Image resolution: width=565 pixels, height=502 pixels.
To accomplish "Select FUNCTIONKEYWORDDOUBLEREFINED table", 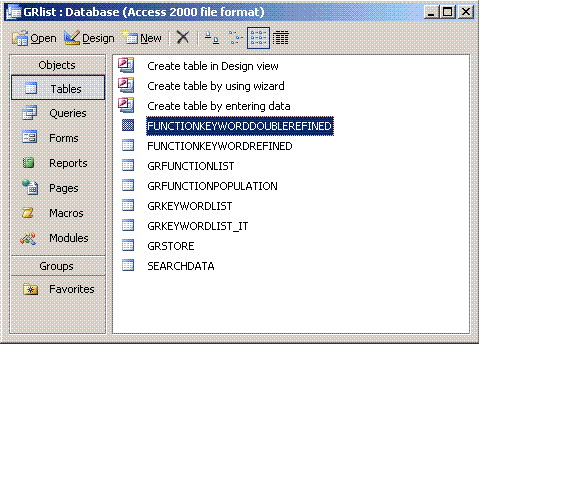I will [240, 126].
